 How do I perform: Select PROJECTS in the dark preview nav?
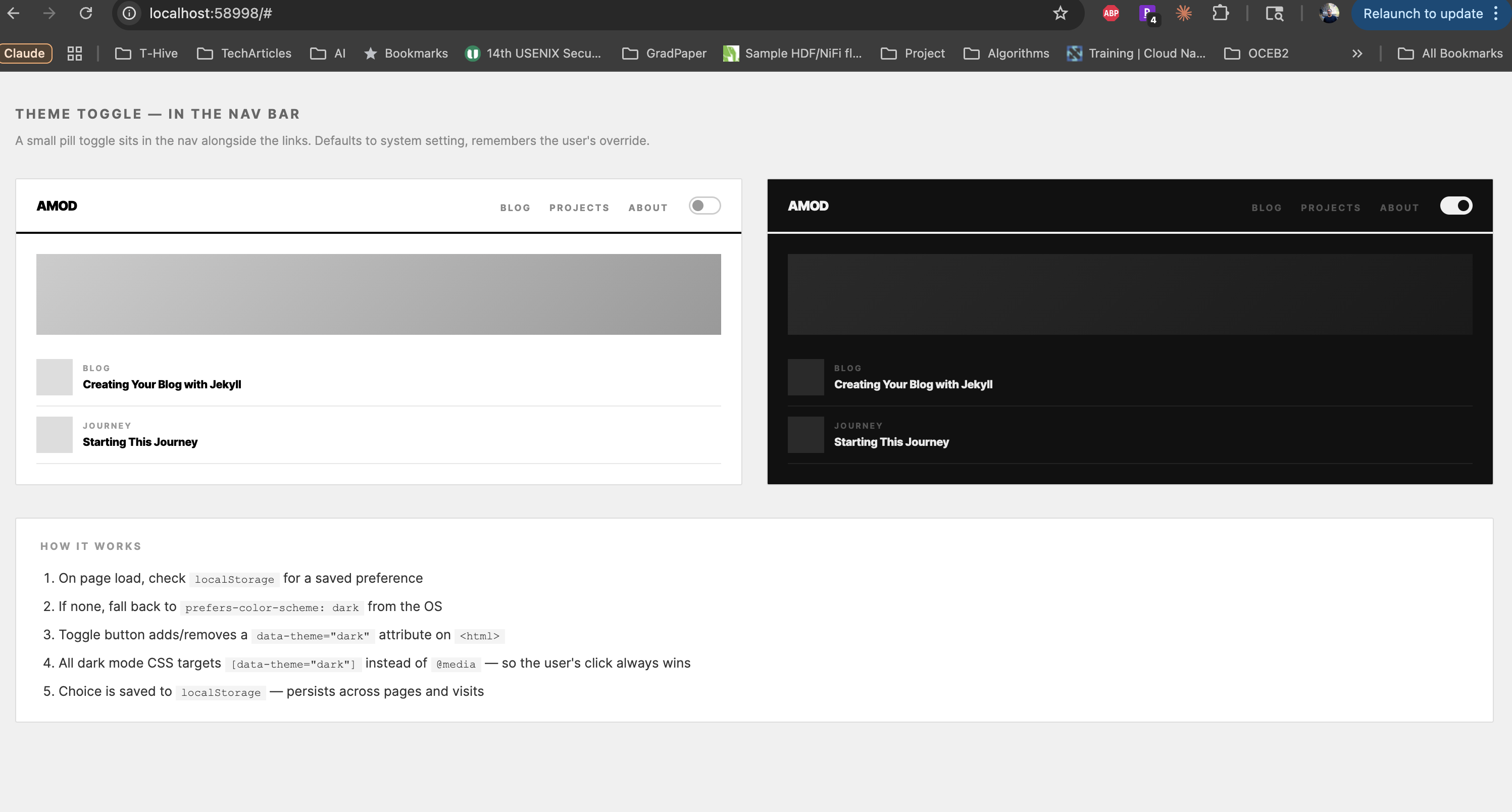[1331, 208]
